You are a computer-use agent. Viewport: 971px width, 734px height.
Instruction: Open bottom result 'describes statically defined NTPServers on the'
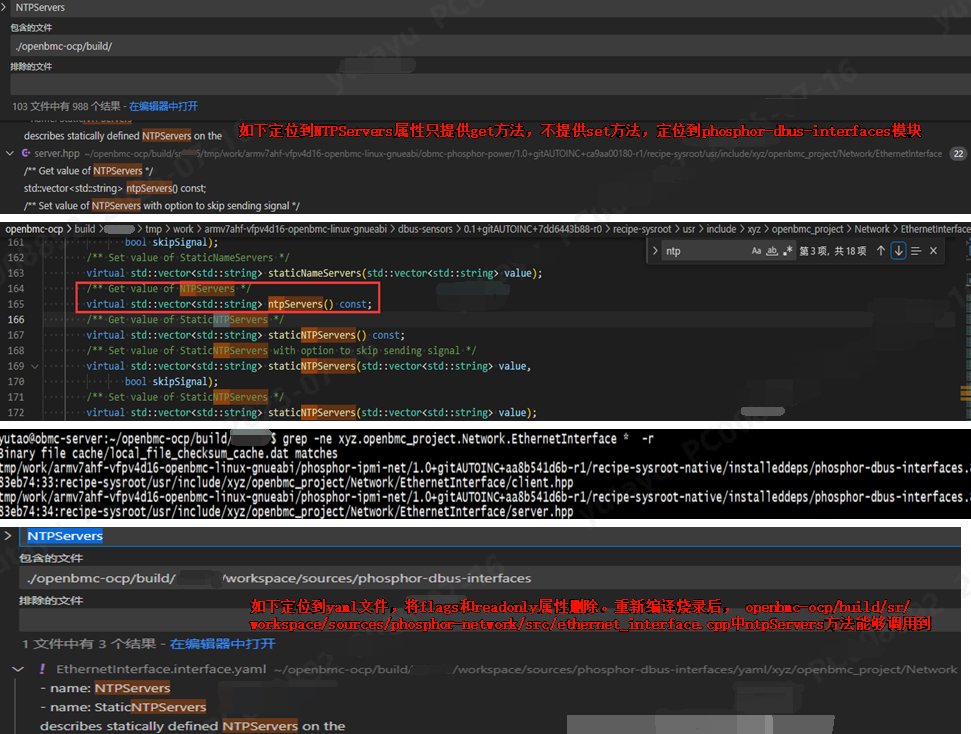193,726
